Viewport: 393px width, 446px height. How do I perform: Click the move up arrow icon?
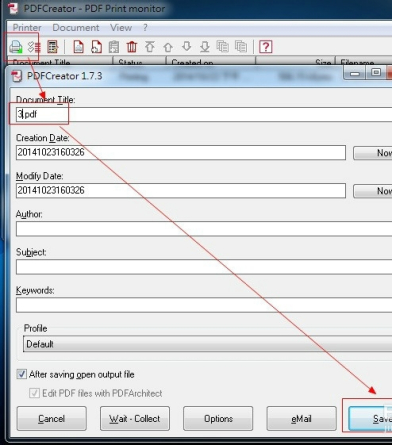168,47
